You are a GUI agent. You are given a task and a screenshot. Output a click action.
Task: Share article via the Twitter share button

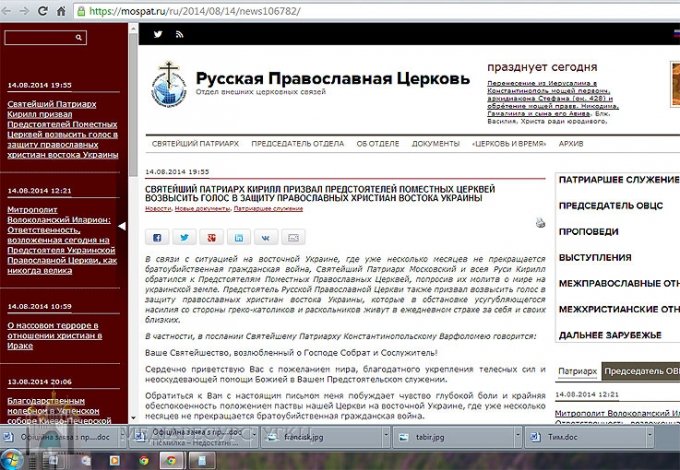(x=184, y=237)
